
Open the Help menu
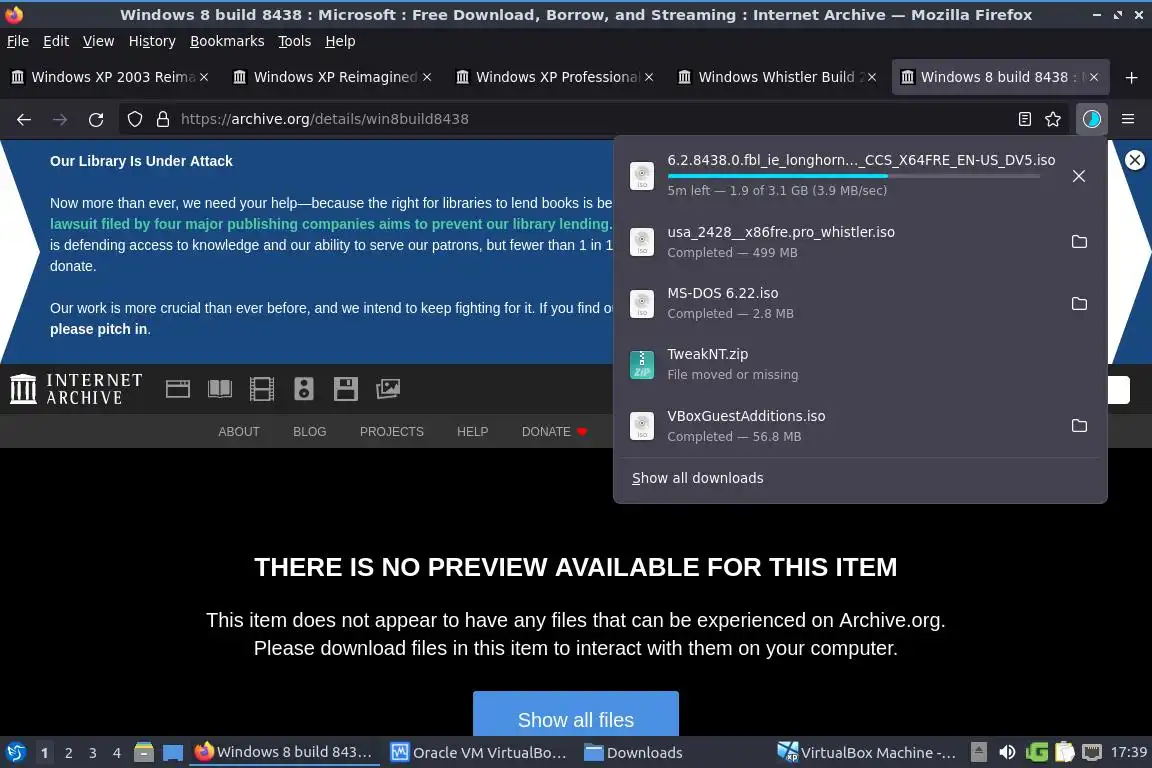[340, 41]
